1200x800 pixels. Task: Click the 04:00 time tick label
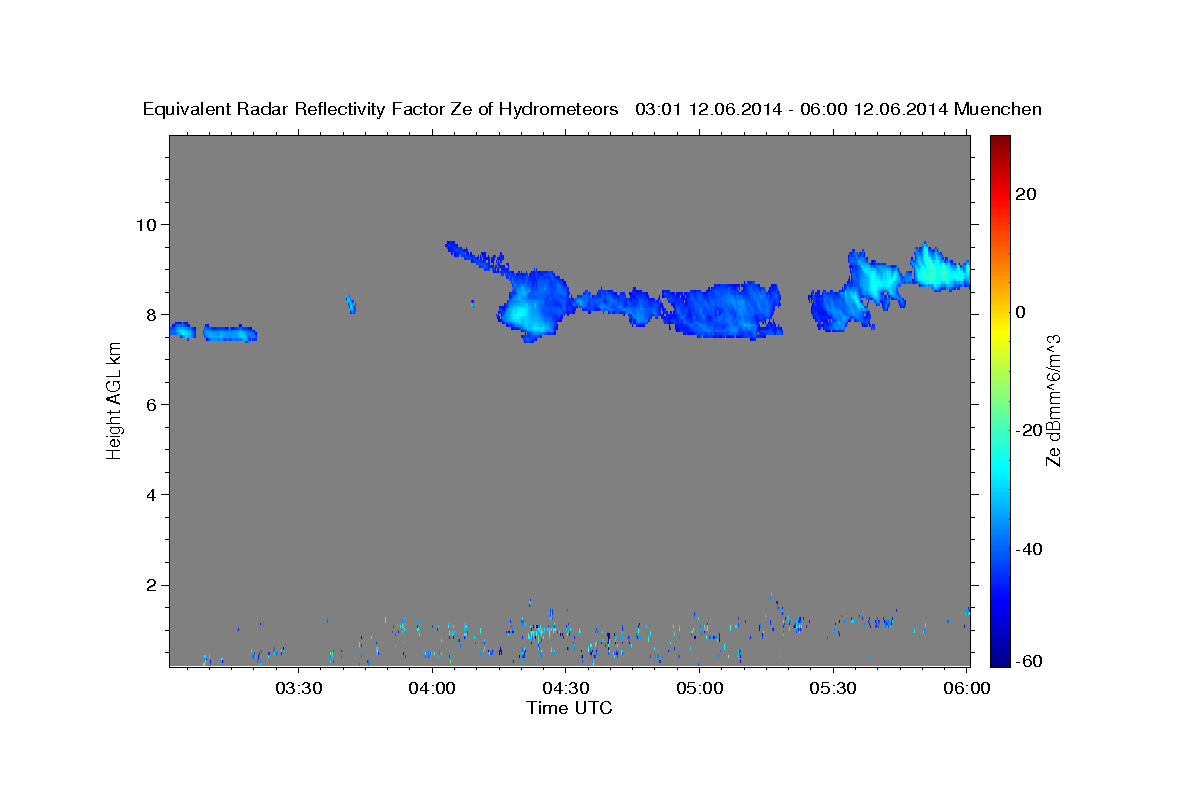click(x=432, y=688)
